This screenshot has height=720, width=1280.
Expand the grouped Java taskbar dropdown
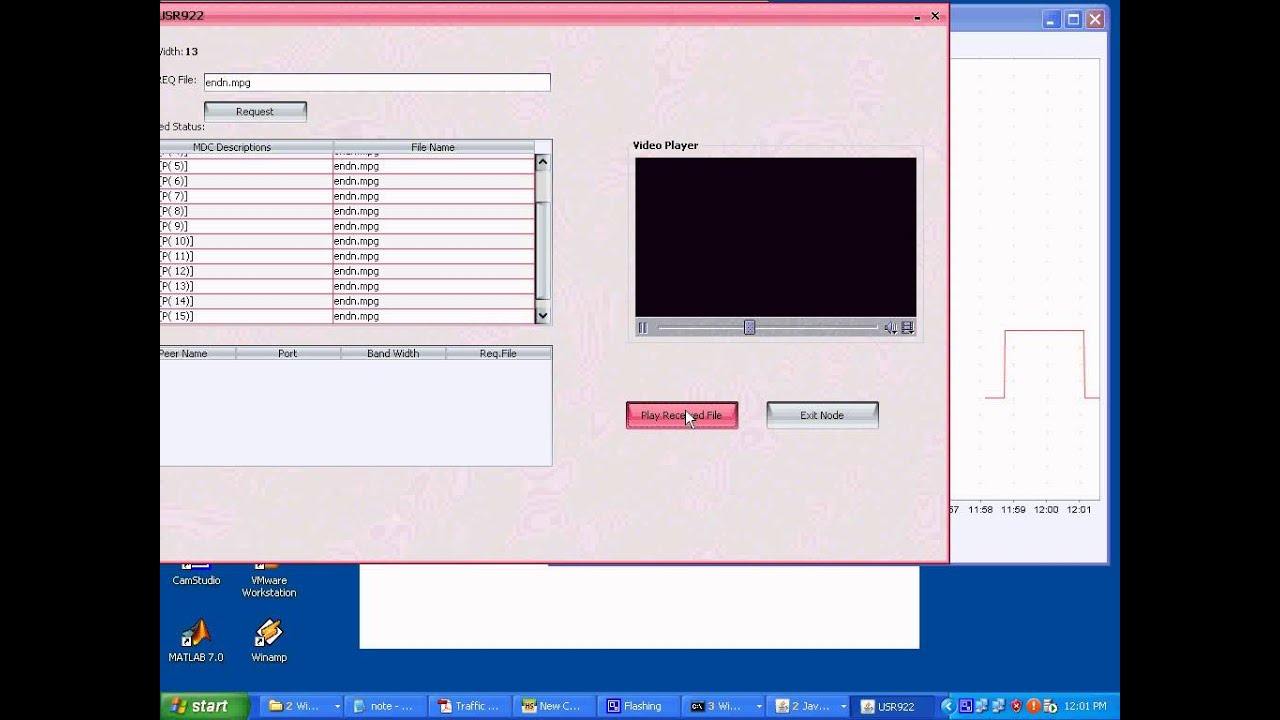tap(845, 706)
